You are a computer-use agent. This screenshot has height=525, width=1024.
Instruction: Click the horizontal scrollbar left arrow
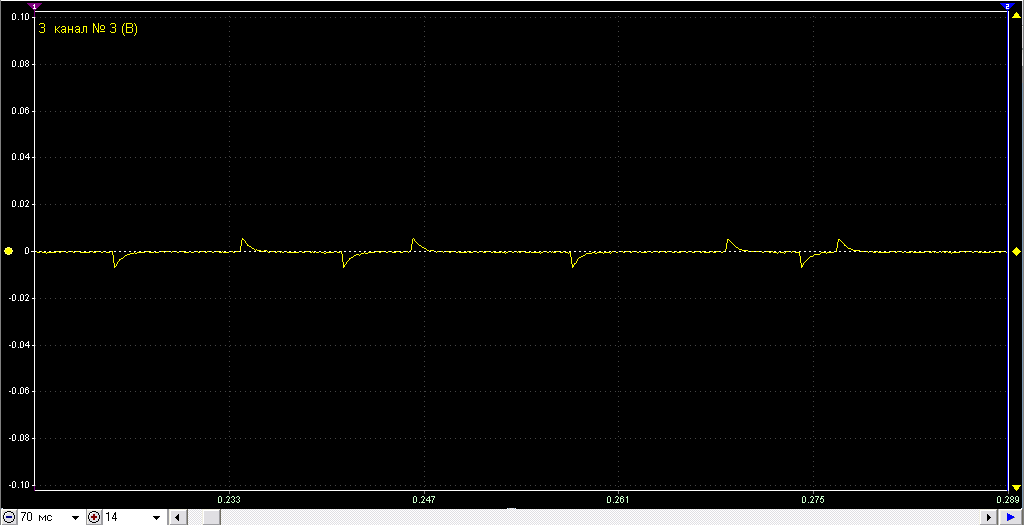pos(176,517)
